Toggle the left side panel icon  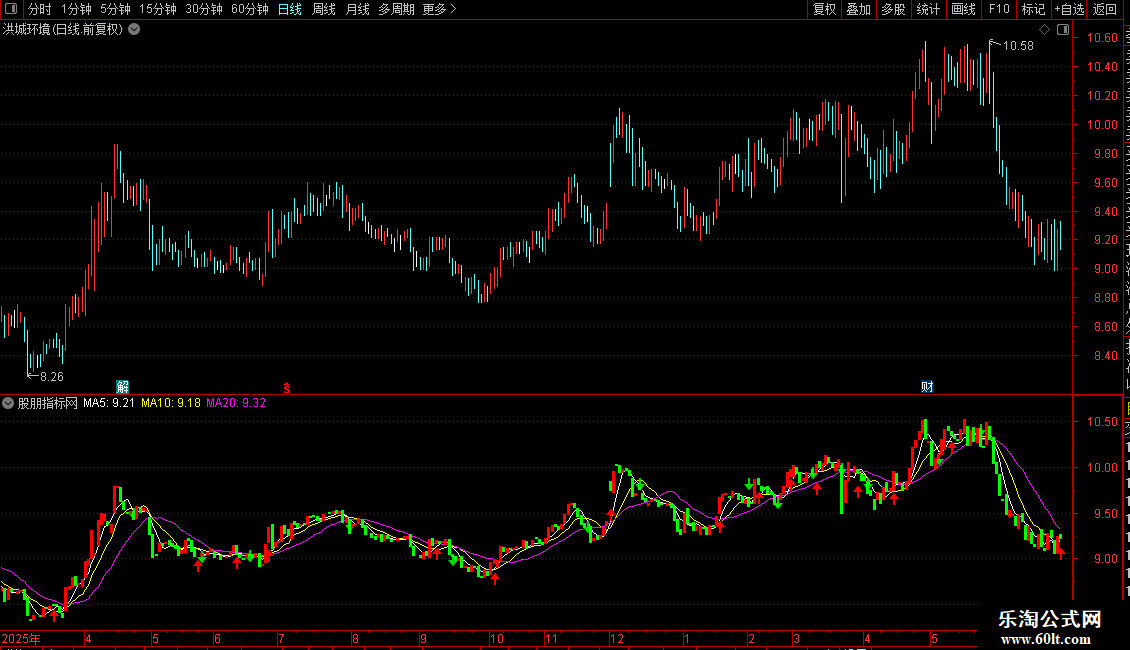point(11,9)
